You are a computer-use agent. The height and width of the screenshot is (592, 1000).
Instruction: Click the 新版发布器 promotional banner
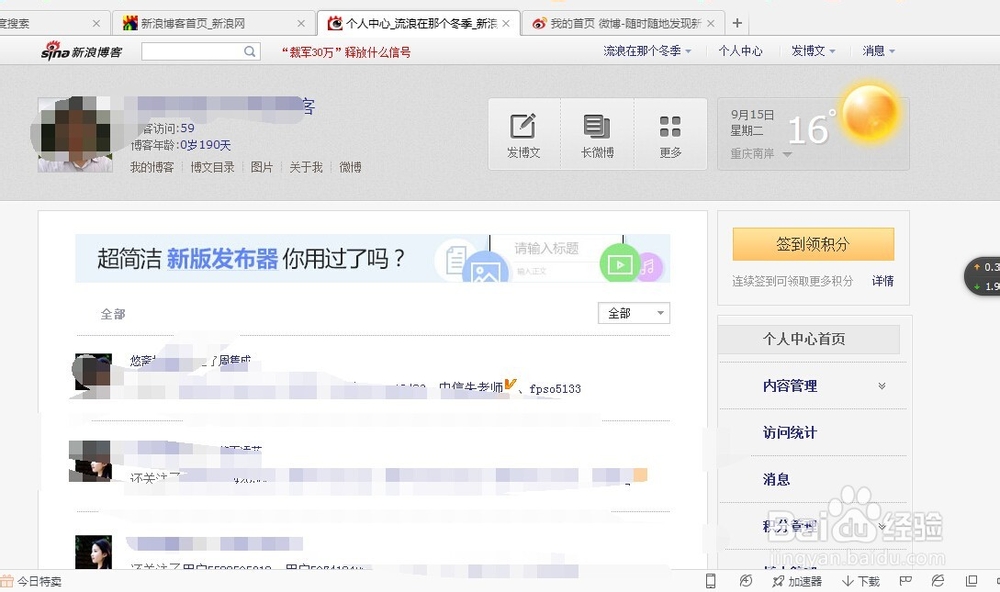click(x=372, y=258)
